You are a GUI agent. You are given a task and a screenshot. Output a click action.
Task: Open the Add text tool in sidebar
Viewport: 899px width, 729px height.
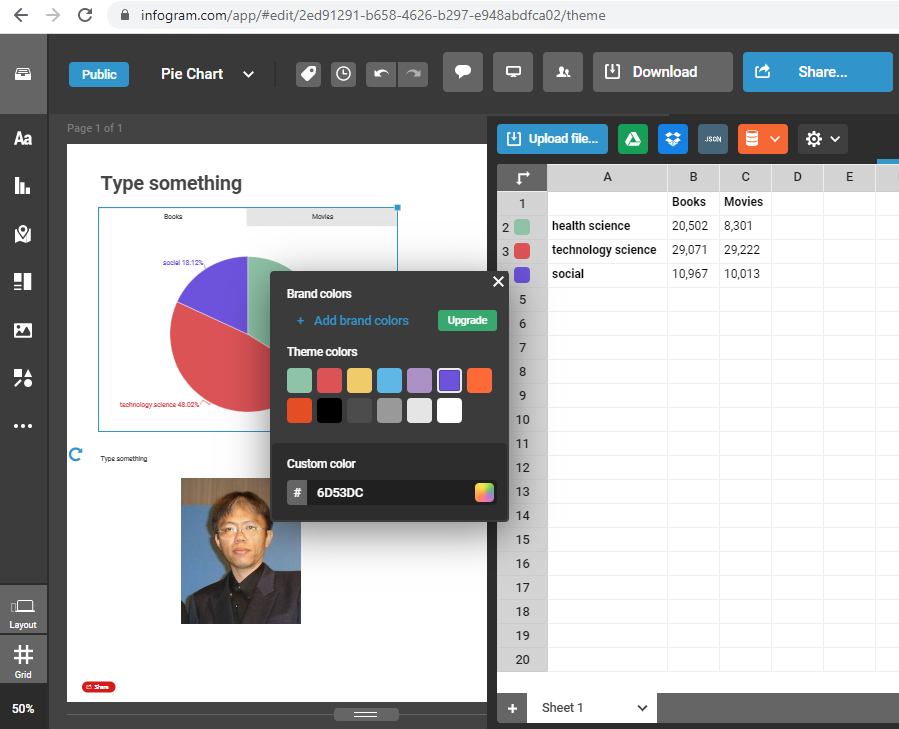[x=23, y=138]
